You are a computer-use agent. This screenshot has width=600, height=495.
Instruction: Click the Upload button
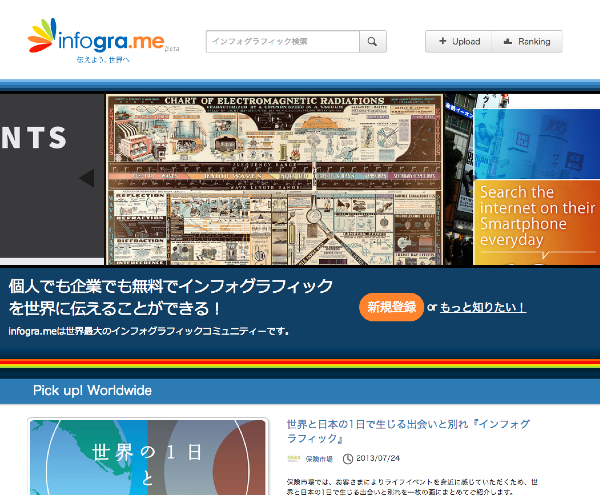coord(458,41)
